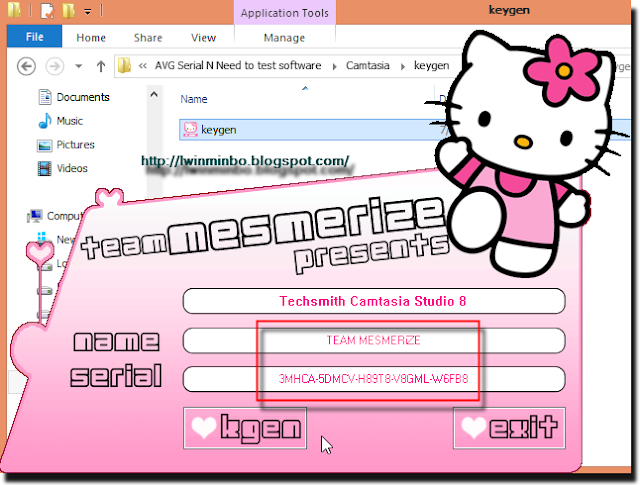The height and width of the screenshot is (485, 640).
Task: Go up one folder level
Action: coord(101,66)
